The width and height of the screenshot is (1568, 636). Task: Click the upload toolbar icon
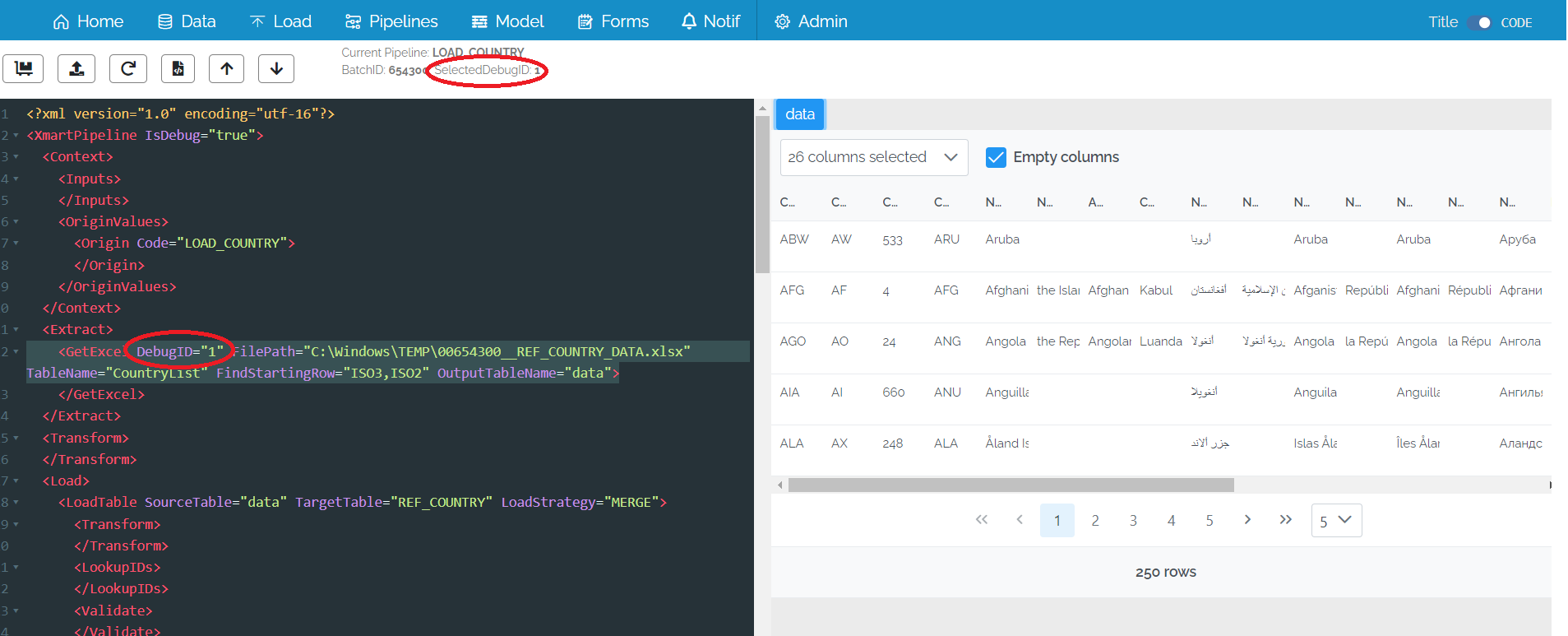tap(76, 68)
